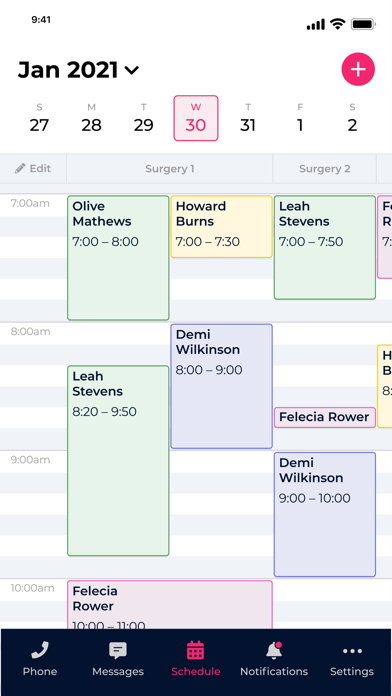Image resolution: width=392 pixels, height=696 pixels.
Task: Open the Messages tab icon
Action: click(x=118, y=651)
